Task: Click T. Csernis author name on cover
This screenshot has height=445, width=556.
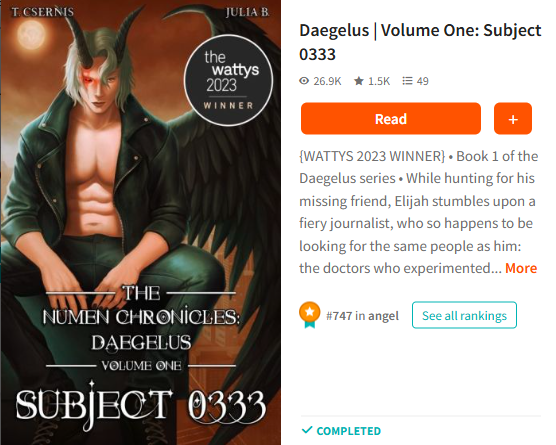Action: 43,12
